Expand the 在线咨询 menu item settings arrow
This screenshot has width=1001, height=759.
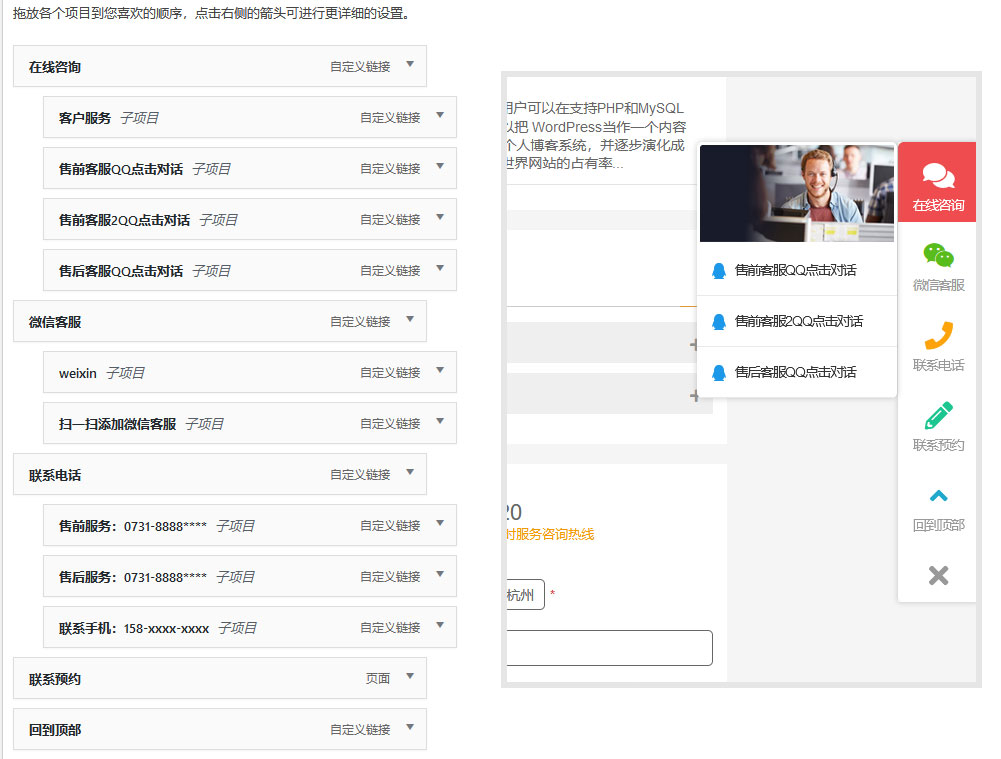click(x=409, y=65)
